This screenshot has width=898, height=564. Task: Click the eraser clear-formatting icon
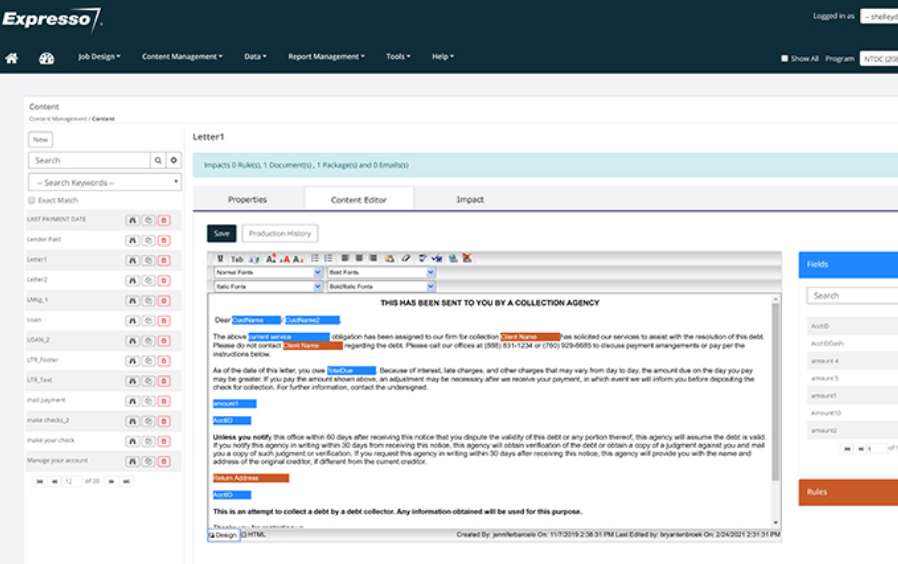[405, 259]
